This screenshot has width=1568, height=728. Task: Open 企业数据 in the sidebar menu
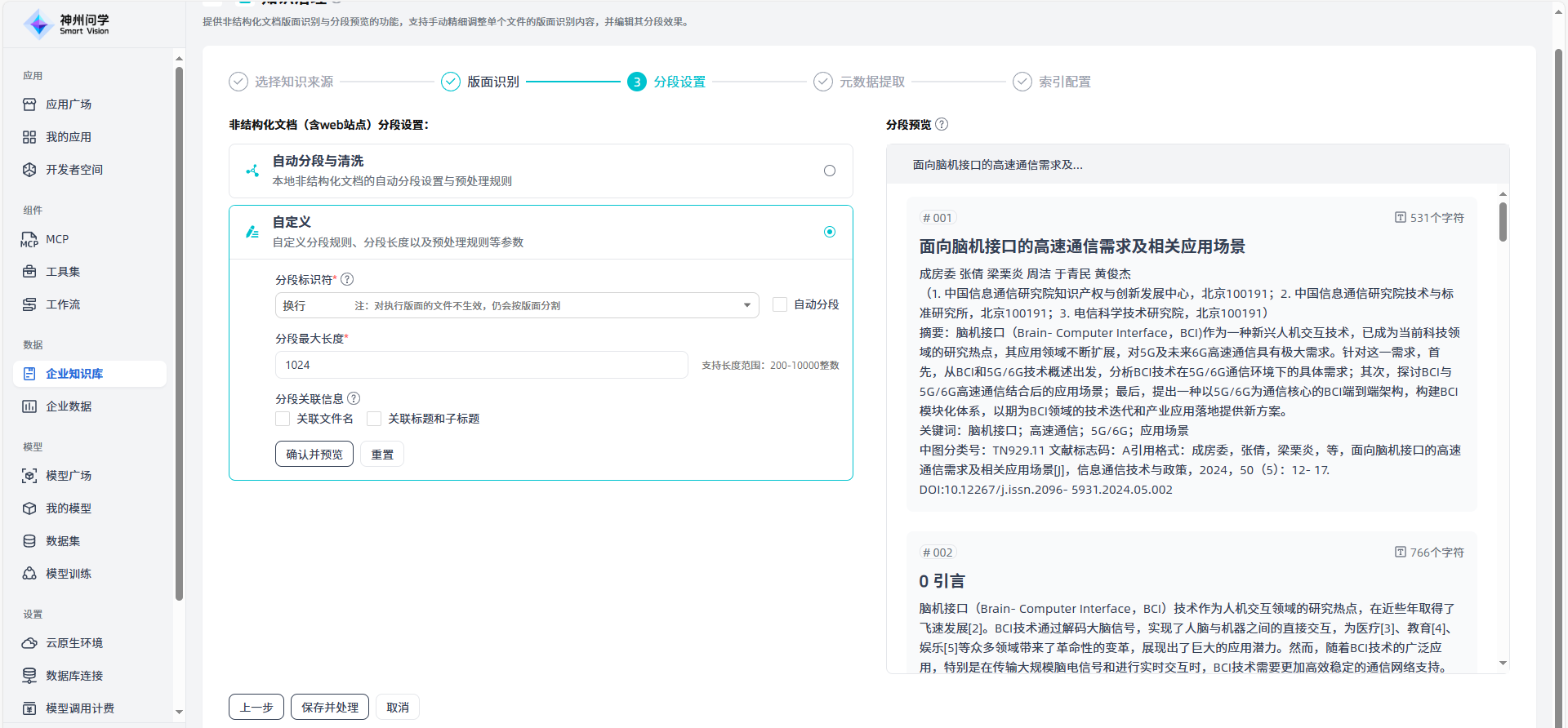69,406
